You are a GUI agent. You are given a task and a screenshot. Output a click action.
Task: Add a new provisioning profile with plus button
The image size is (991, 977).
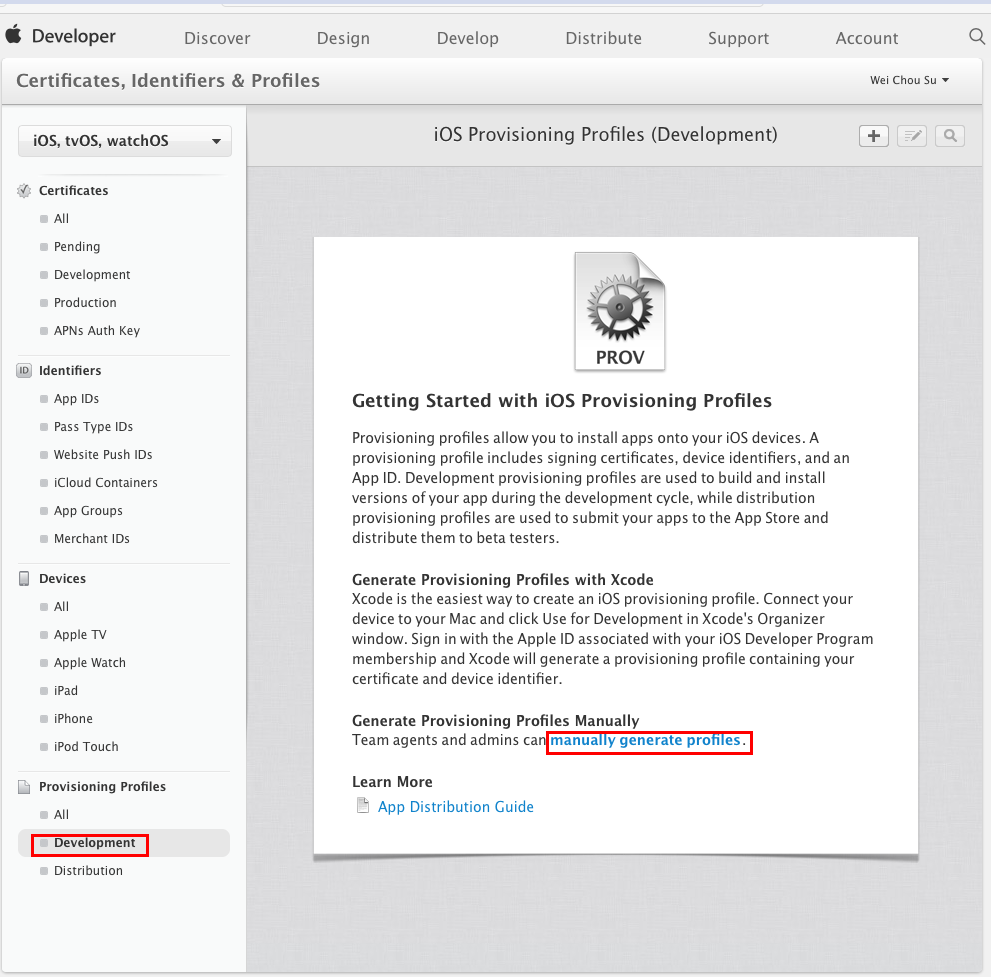[873, 136]
